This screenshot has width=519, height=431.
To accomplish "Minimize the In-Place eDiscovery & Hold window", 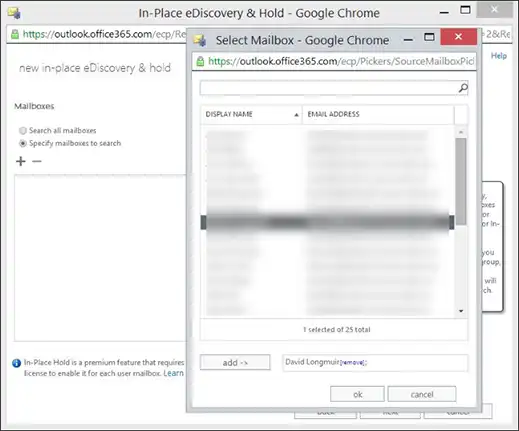I will [444, 13].
